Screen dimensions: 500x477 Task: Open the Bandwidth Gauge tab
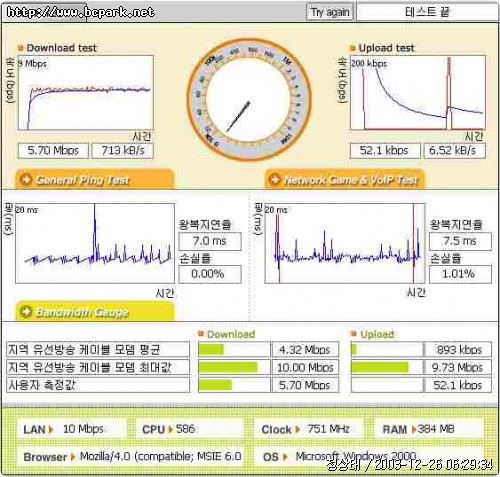click(95, 312)
